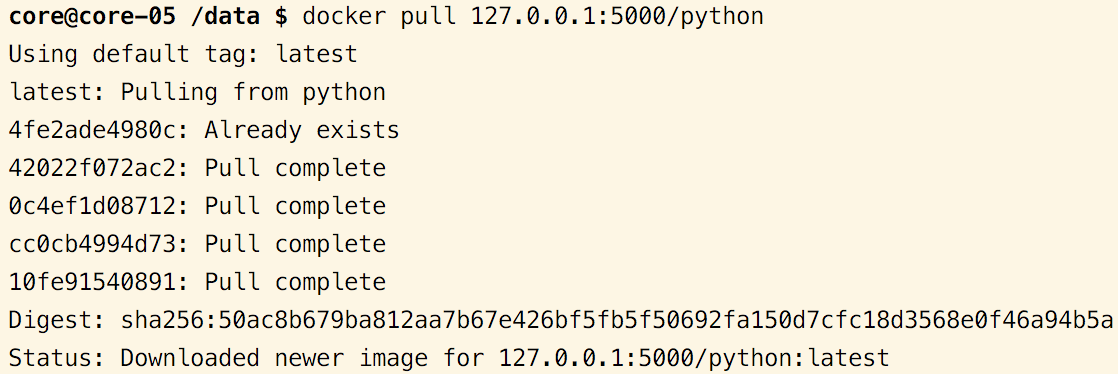This screenshot has width=1118, height=374.
Task: Click the 'Digest:' label
Action: [x=57, y=321]
